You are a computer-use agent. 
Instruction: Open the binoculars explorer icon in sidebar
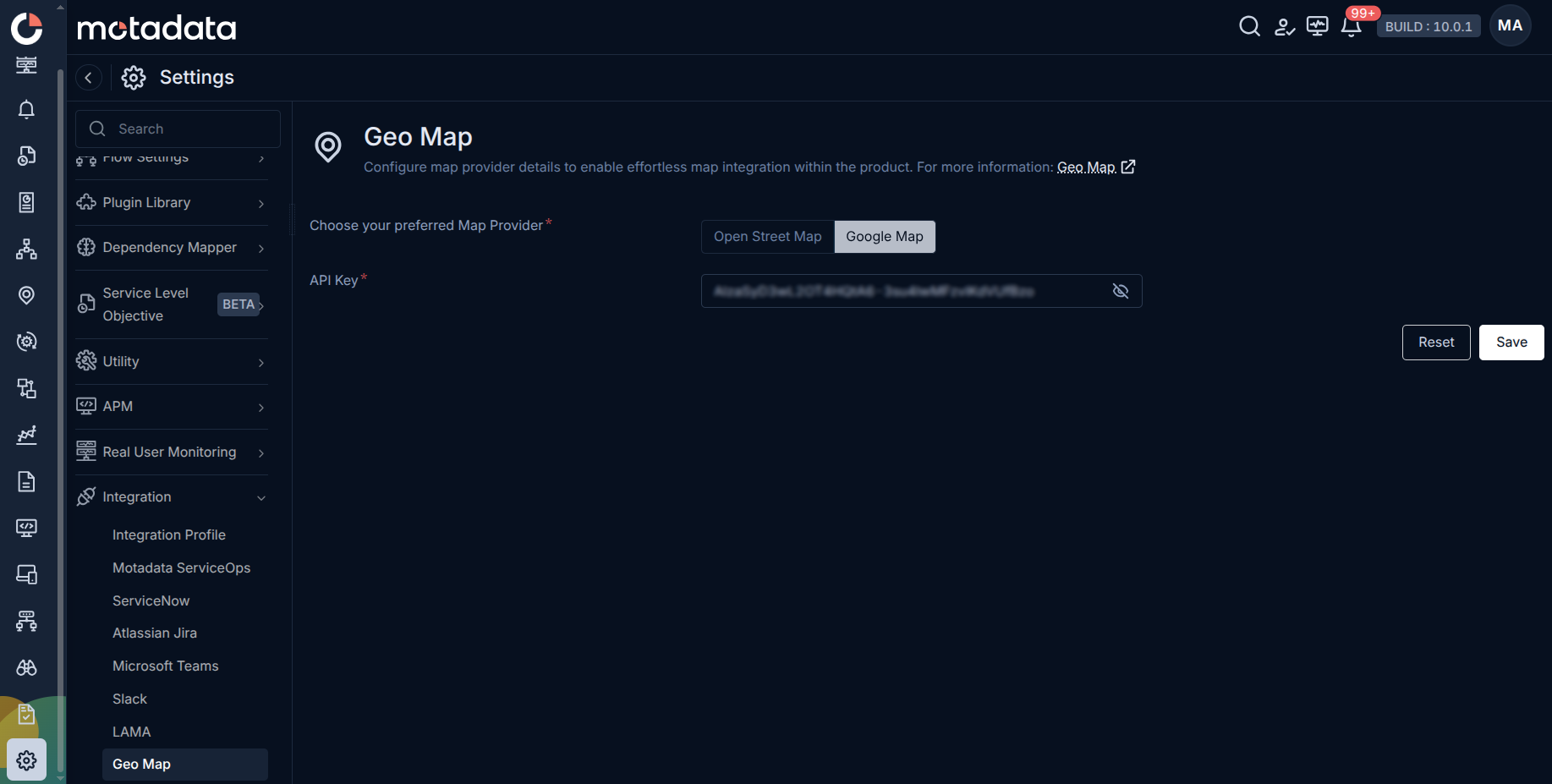pyautogui.click(x=26, y=667)
